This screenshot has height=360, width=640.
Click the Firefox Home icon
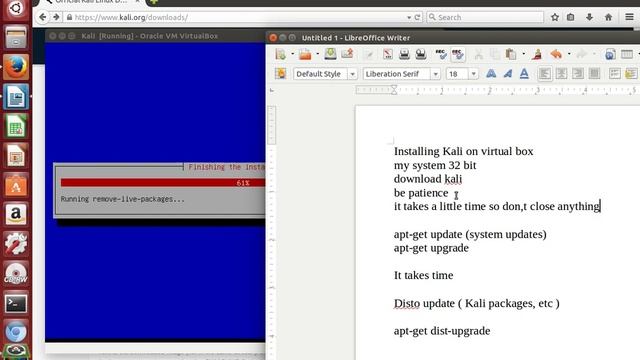(x=608, y=17)
